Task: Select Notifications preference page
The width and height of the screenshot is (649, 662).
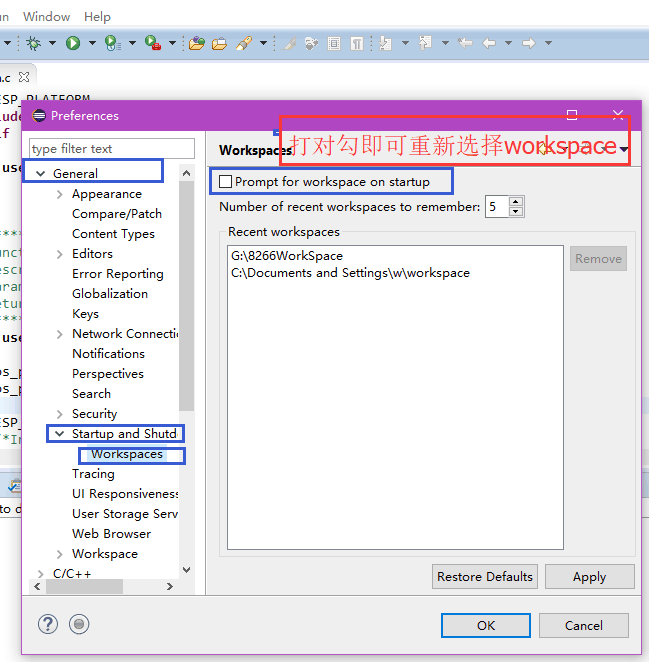Action: (x=109, y=353)
